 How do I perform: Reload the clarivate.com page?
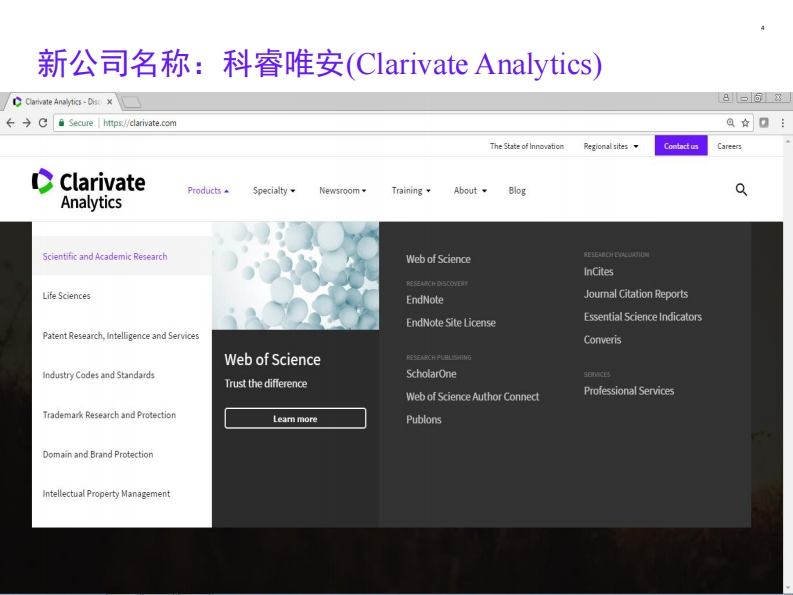pyautogui.click(x=43, y=123)
